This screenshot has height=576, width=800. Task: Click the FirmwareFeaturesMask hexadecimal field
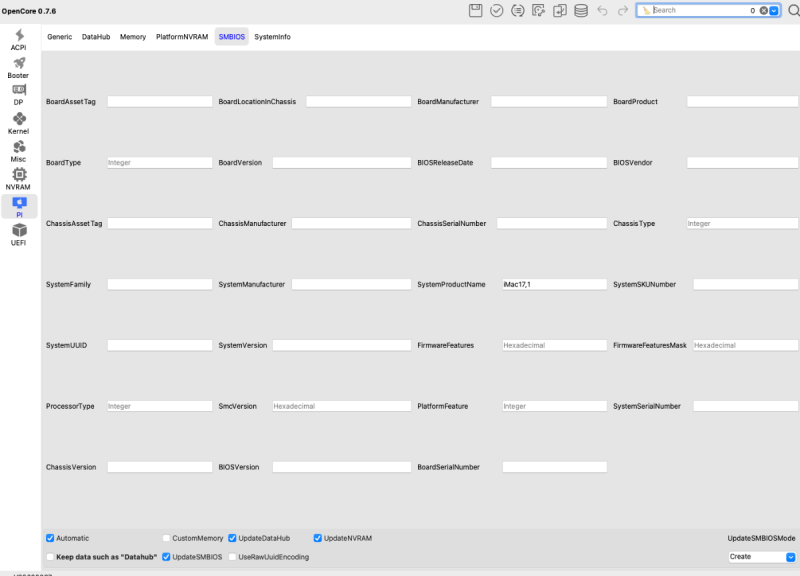coord(745,345)
